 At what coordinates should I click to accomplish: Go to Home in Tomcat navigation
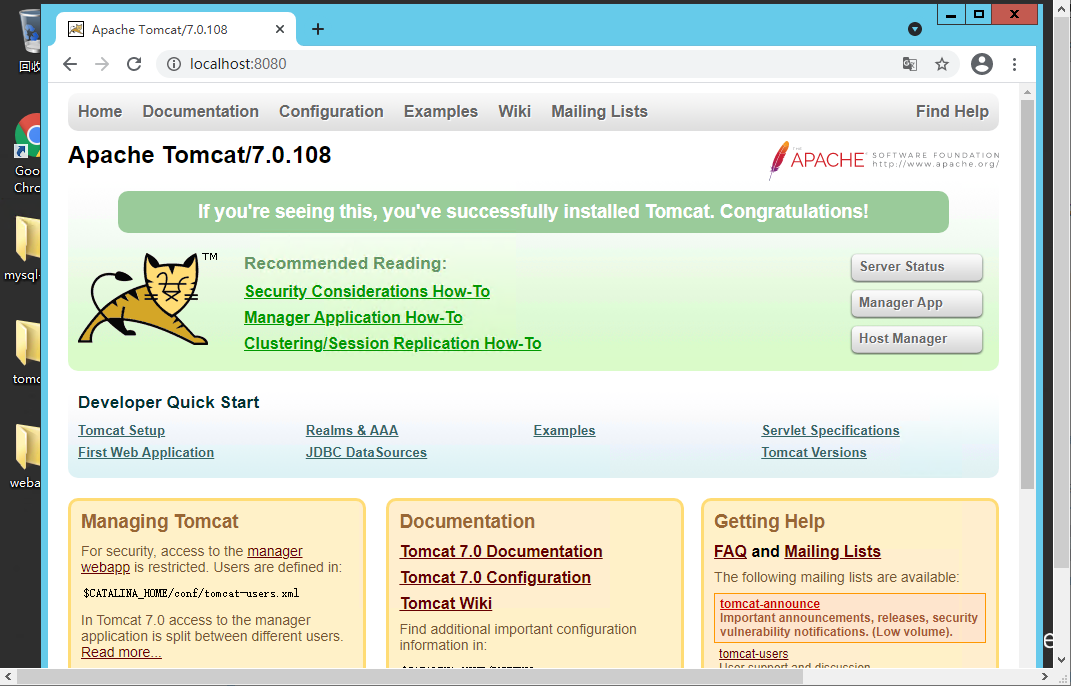click(100, 111)
